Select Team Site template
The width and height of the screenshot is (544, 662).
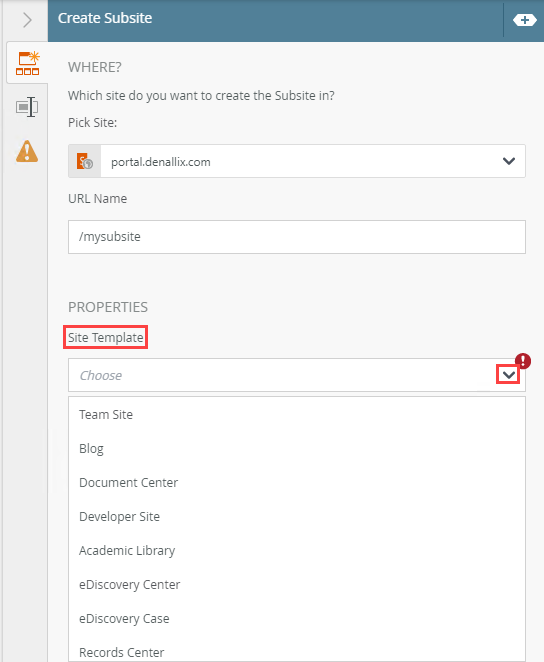coord(297,415)
